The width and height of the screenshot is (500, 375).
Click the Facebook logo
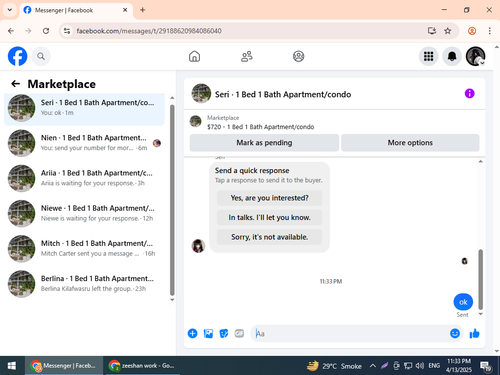pos(17,56)
